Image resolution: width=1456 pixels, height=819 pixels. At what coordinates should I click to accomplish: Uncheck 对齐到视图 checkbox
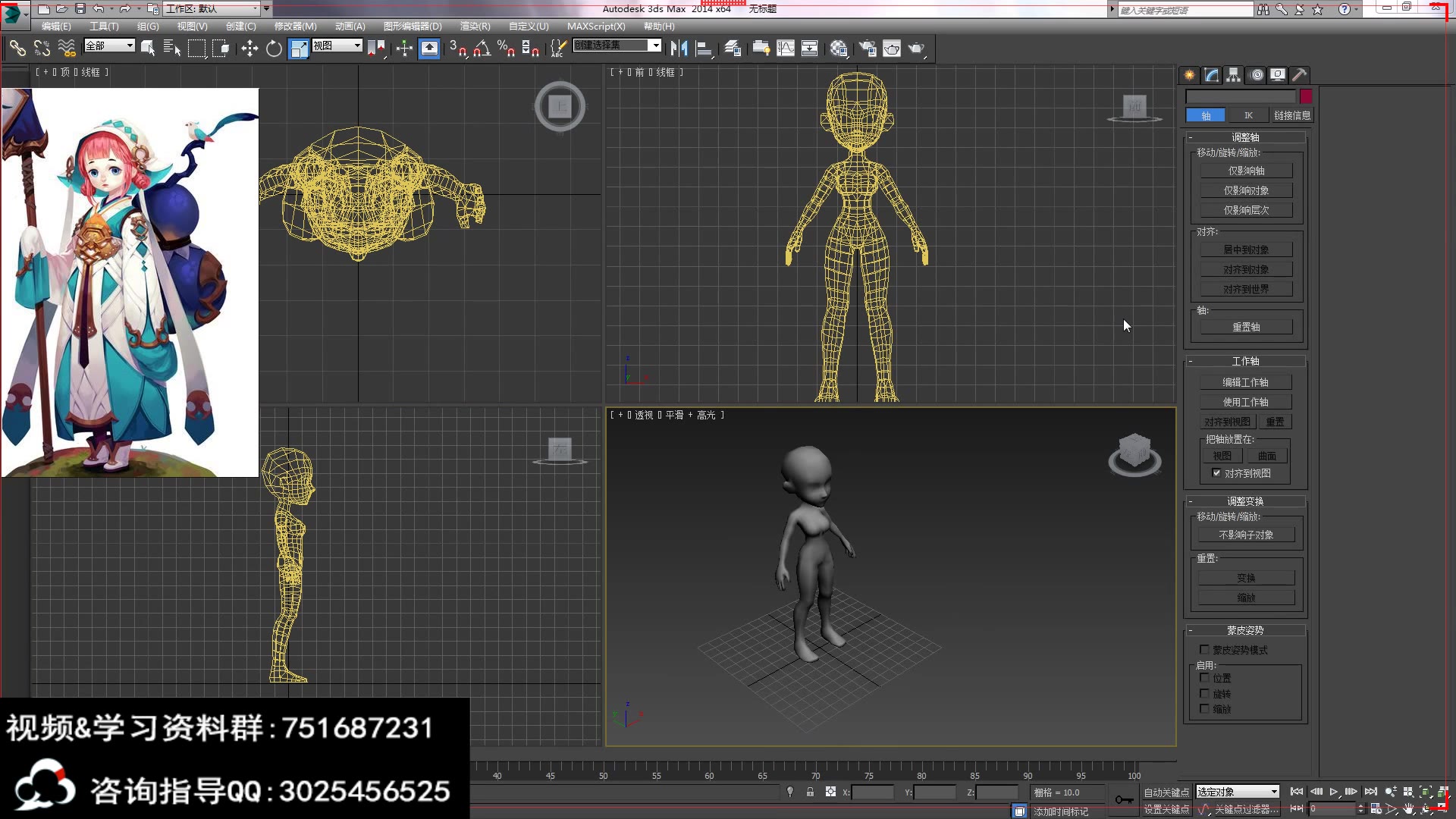click(1216, 472)
